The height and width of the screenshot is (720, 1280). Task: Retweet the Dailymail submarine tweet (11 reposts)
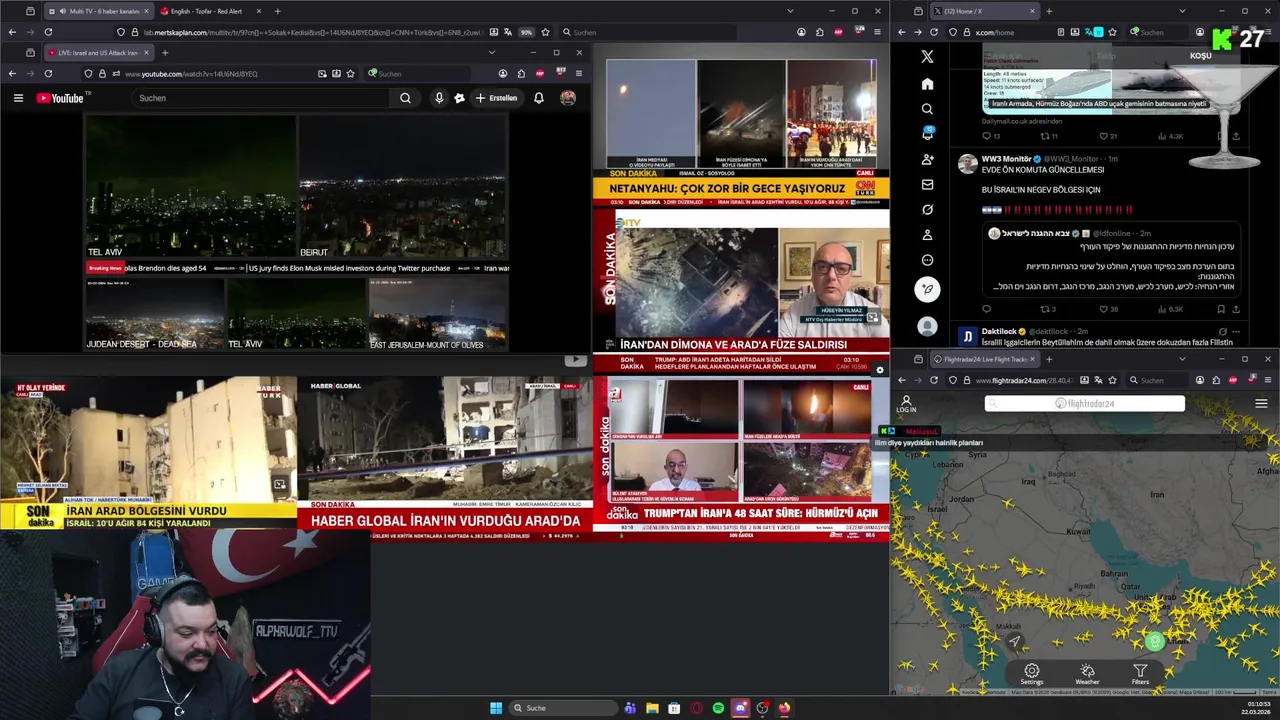click(1049, 136)
